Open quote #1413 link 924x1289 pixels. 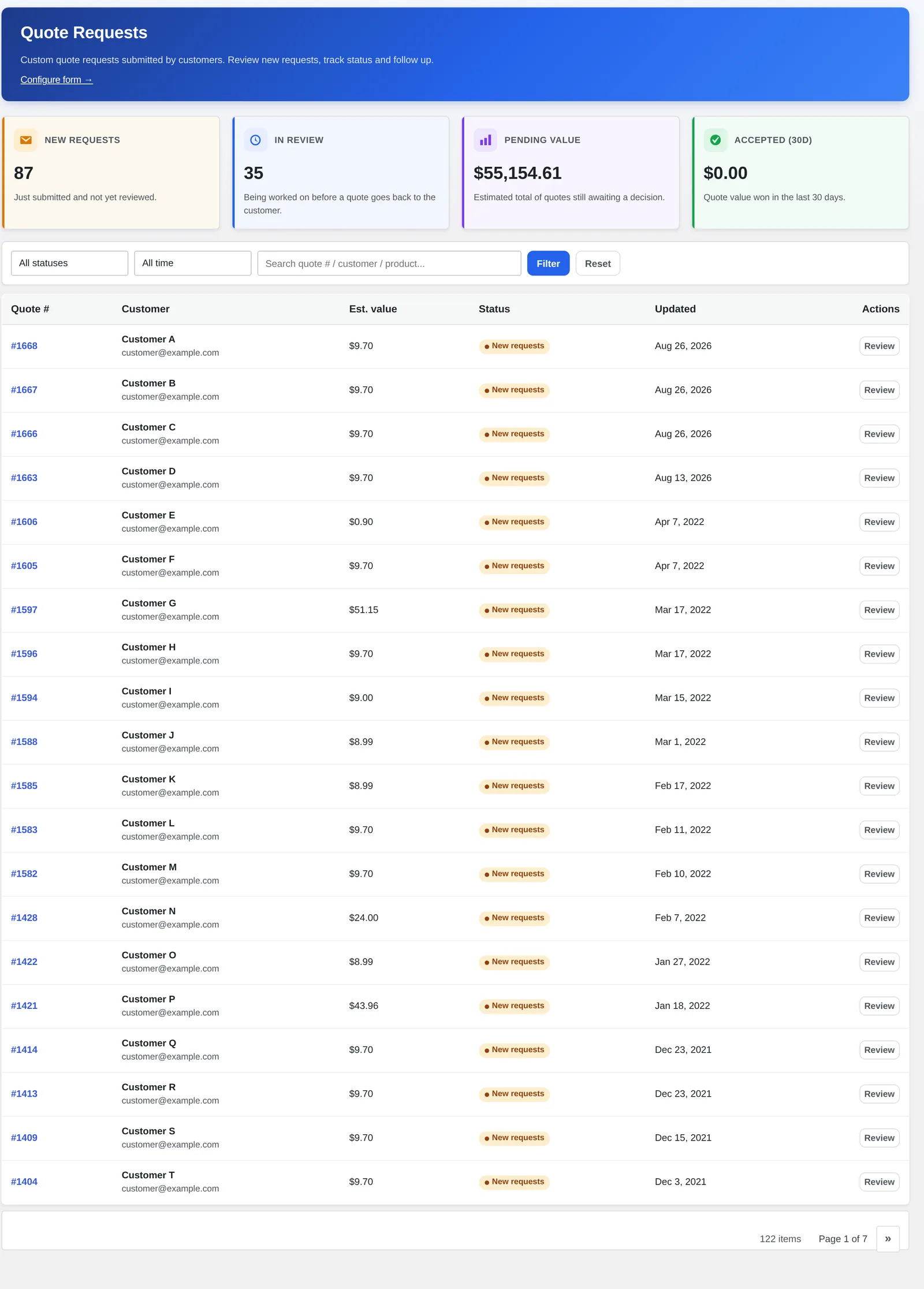point(24,1094)
